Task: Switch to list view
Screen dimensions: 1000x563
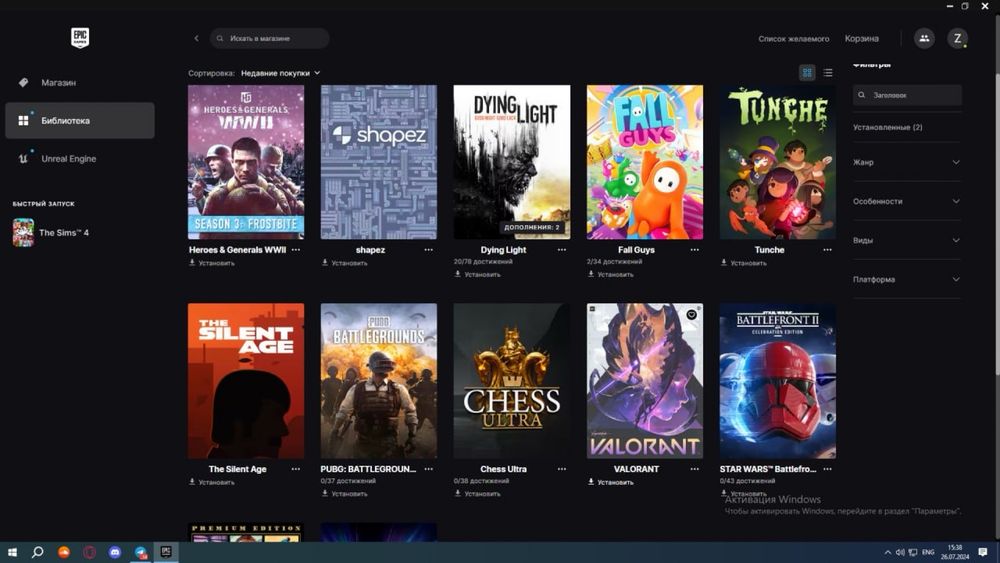Action: (828, 73)
